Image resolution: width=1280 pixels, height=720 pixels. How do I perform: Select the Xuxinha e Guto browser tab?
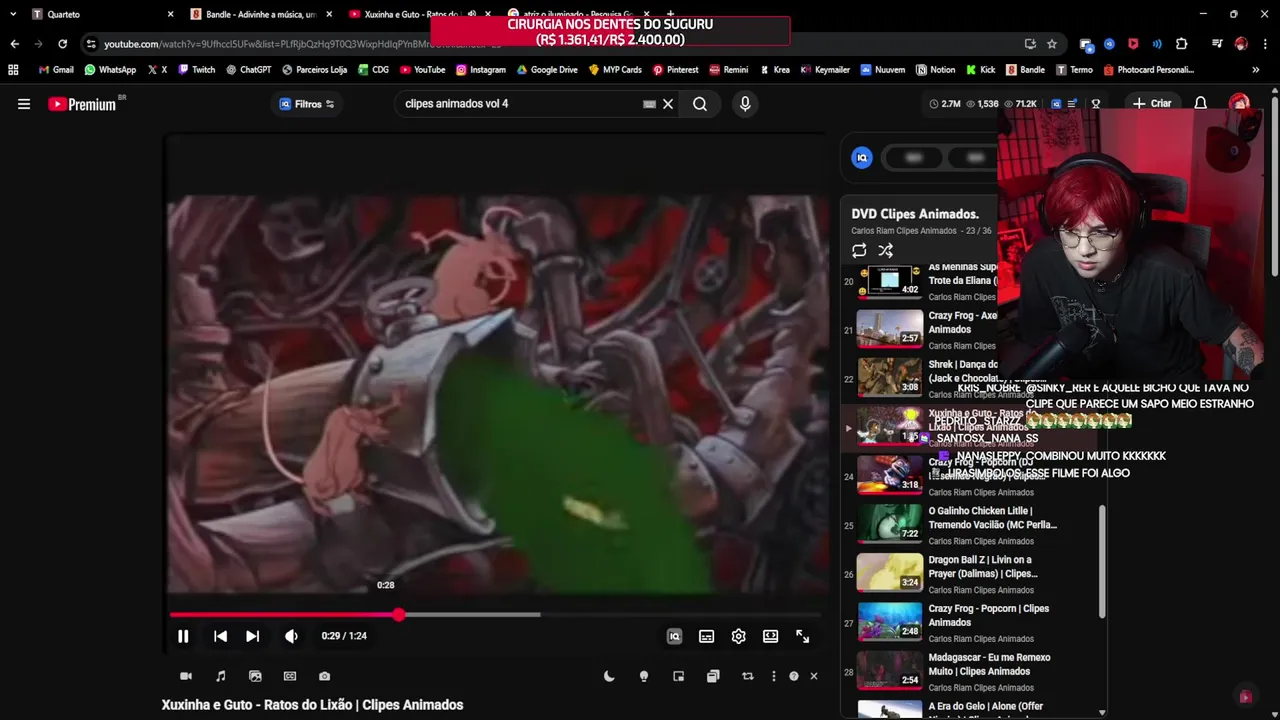tap(420, 14)
